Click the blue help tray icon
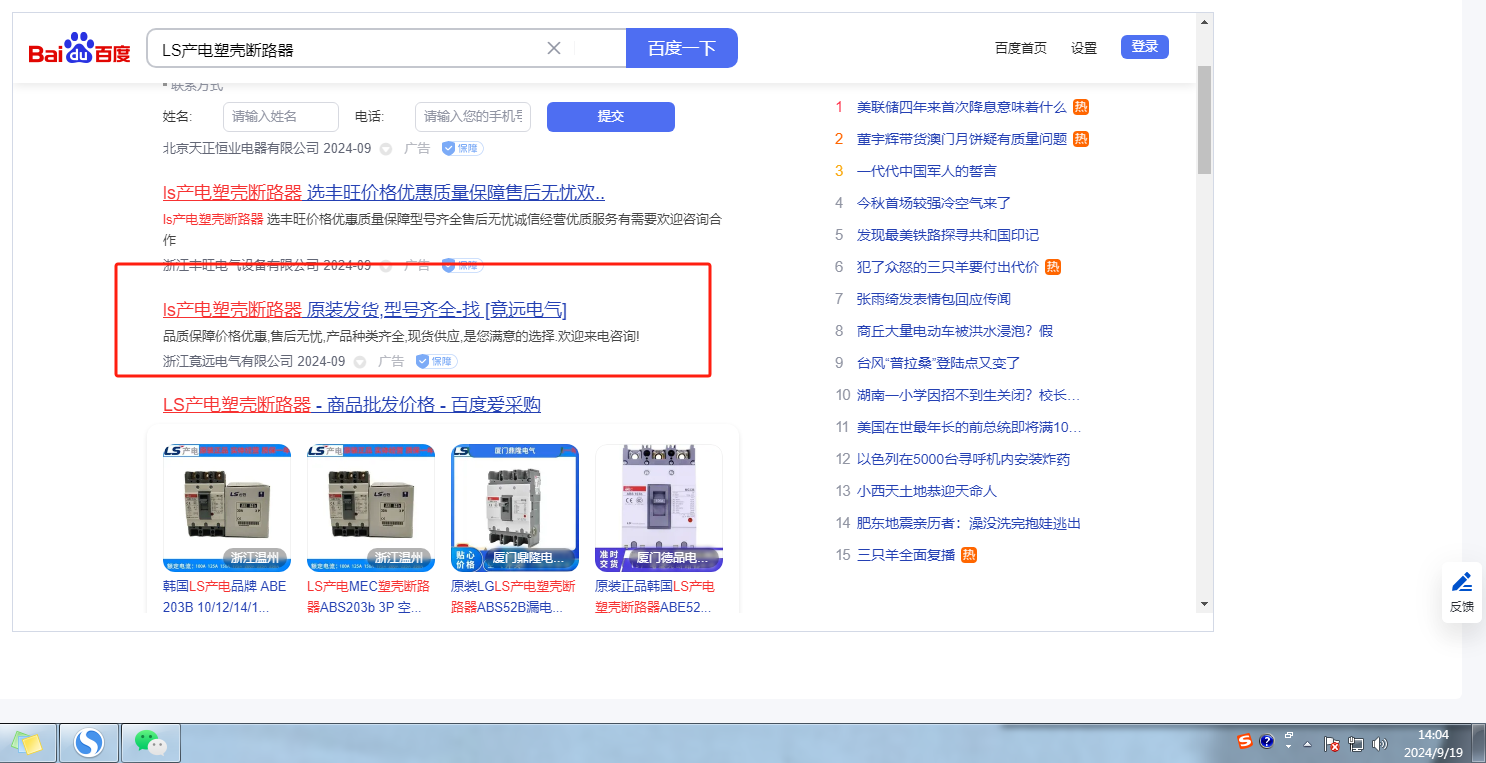This screenshot has width=1486, height=763. point(1267,742)
